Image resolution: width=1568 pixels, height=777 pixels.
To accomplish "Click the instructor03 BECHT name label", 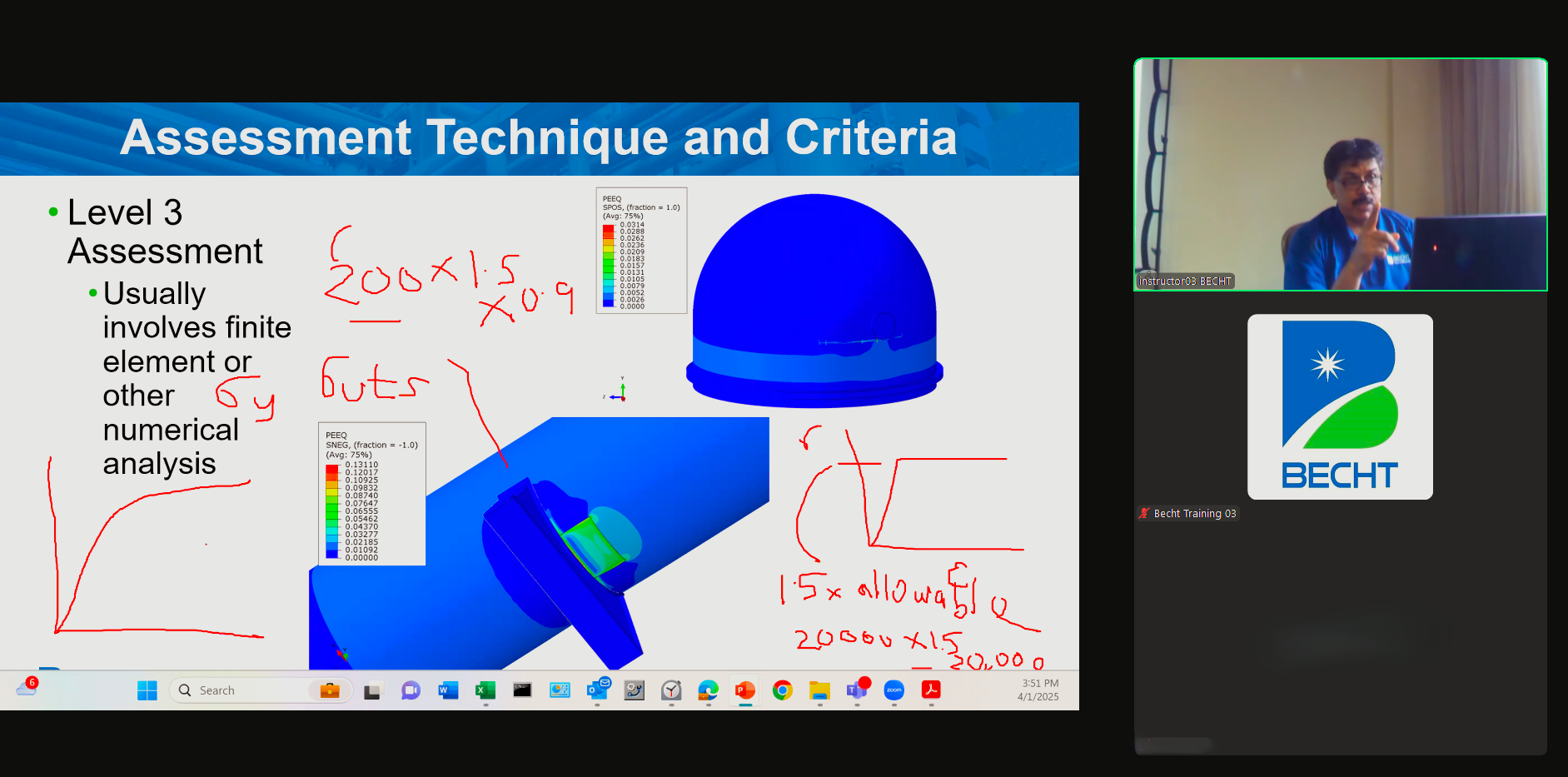I will coord(1185,281).
